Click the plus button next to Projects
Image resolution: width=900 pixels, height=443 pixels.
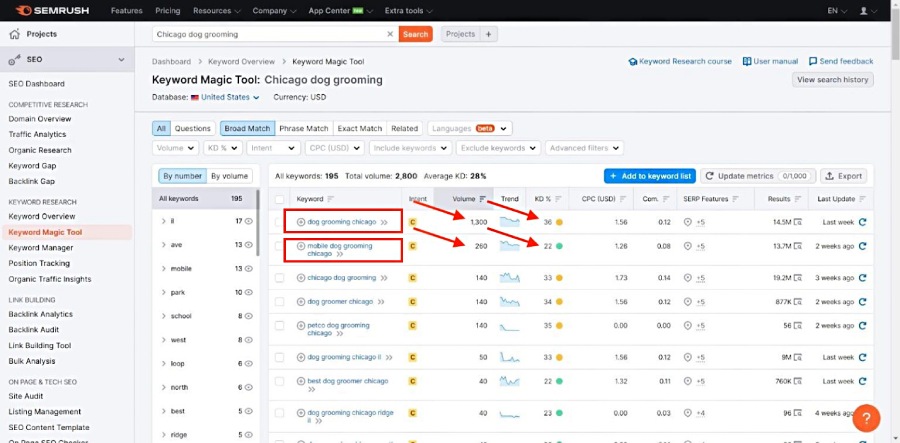(x=488, y=34)
